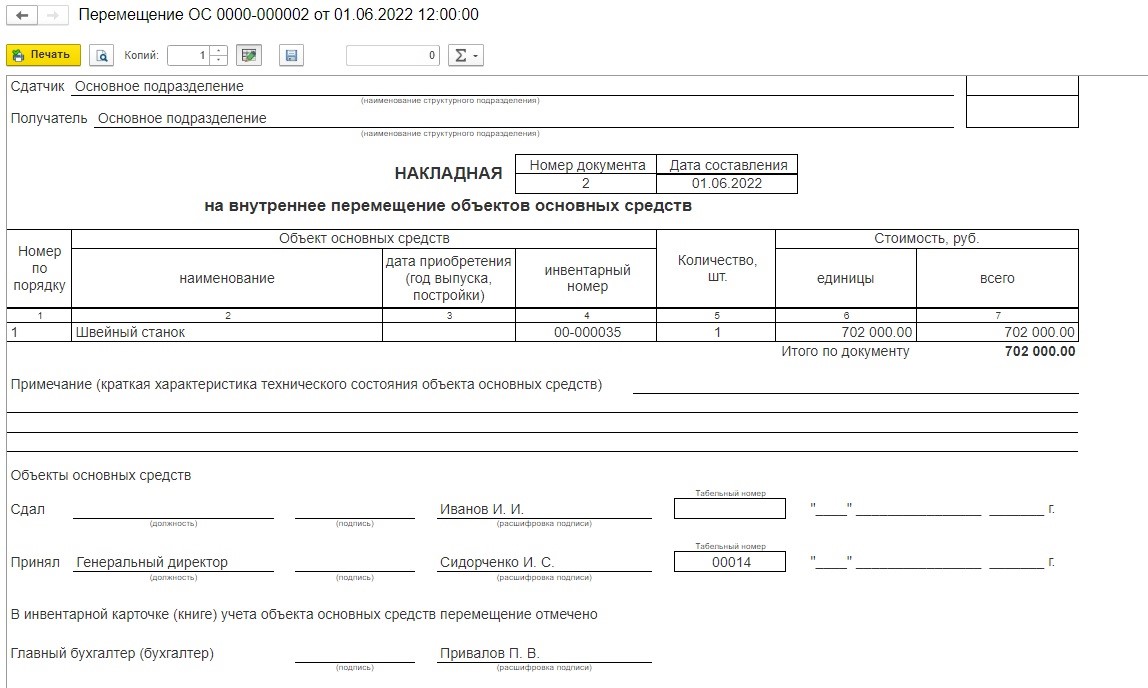This screenshot has width=1148, height=688.
Task: Select Сдатчик value Основное подразделение
Action: coord(159,86)
